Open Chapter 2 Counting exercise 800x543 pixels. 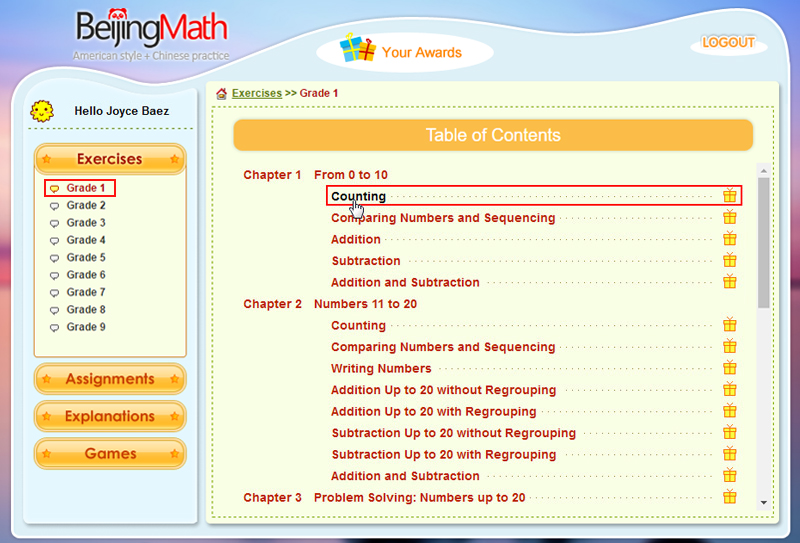pos(358,326)
